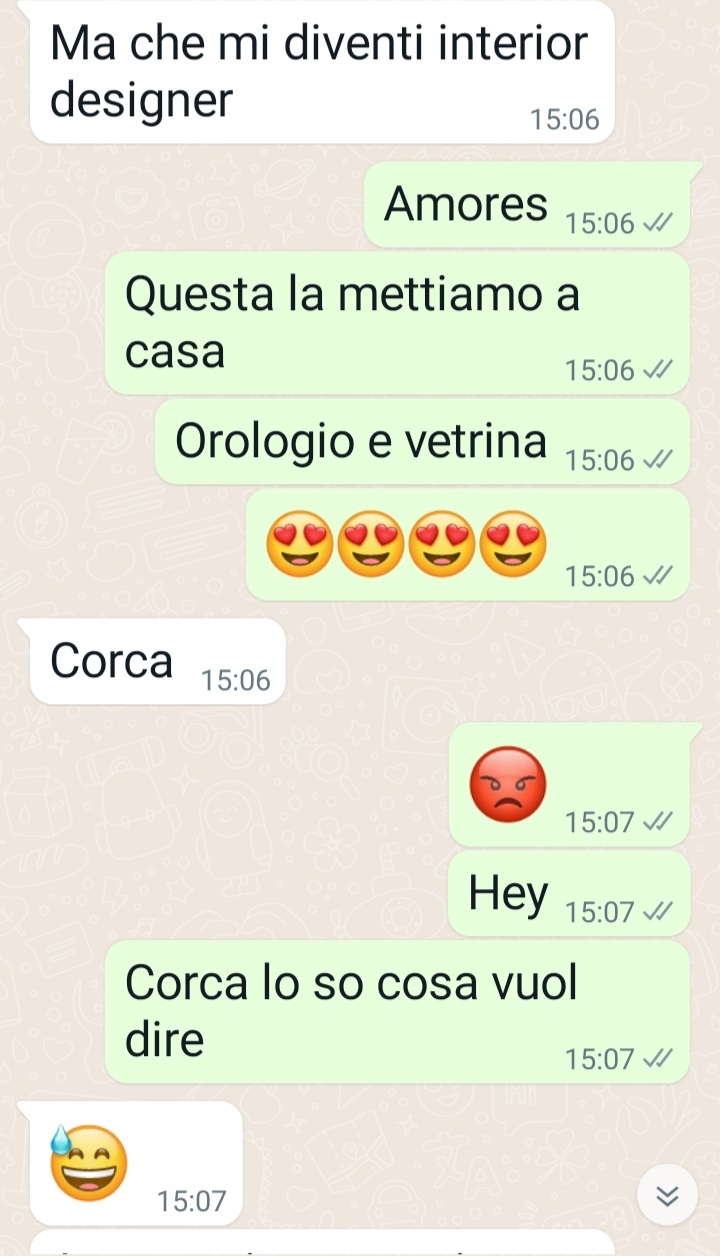Tap the read ticks on Orologio e vetrina
The image size is (720, 1256).
(658, 460)
